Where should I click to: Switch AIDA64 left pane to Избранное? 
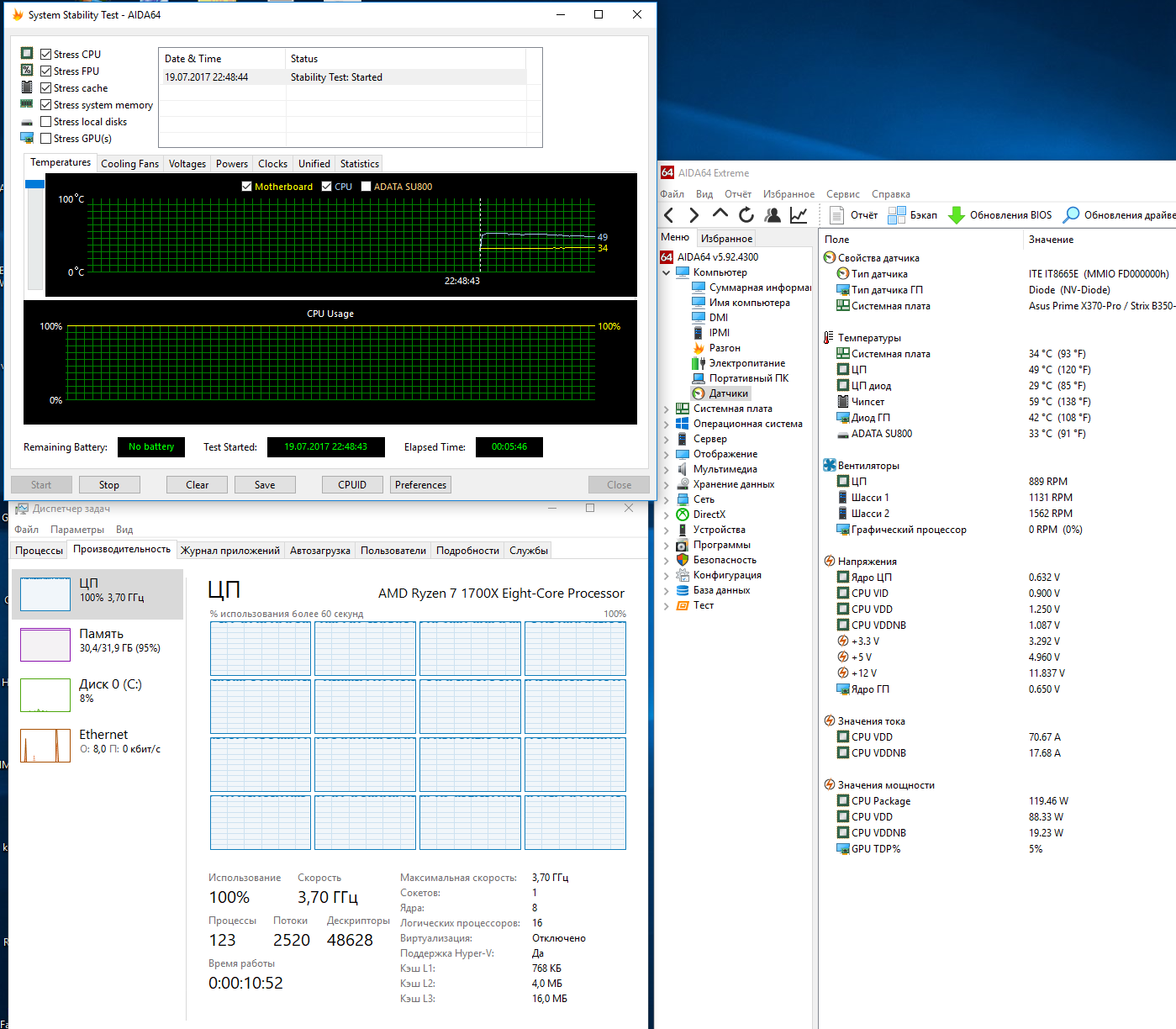(726, 239)
